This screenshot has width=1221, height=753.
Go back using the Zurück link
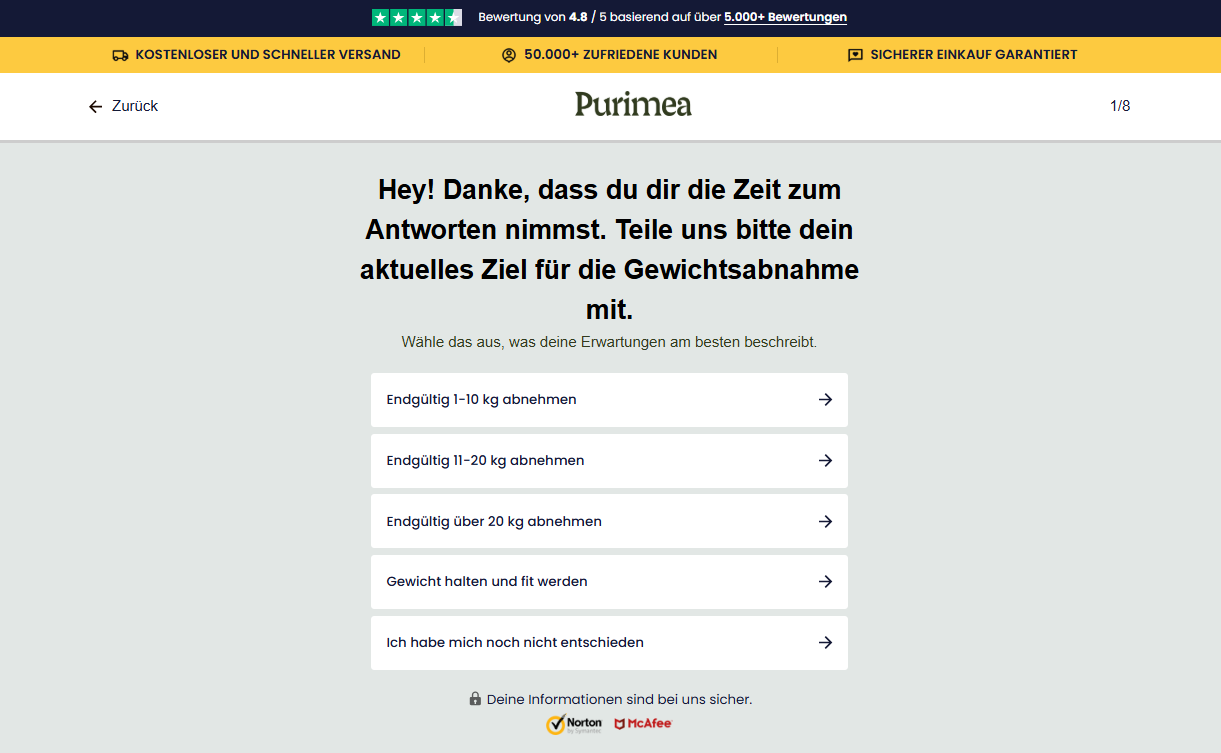click(x=134, y=107)
